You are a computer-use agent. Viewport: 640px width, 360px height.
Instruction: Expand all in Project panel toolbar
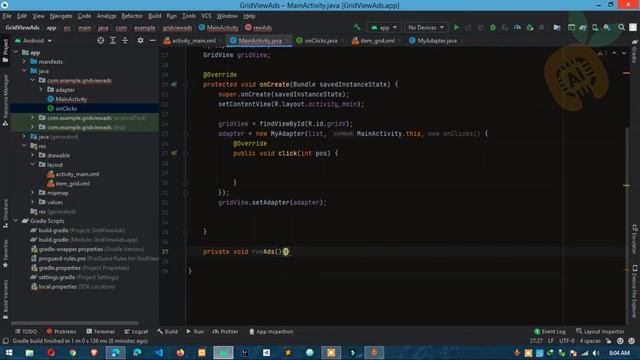click(113, 40)
